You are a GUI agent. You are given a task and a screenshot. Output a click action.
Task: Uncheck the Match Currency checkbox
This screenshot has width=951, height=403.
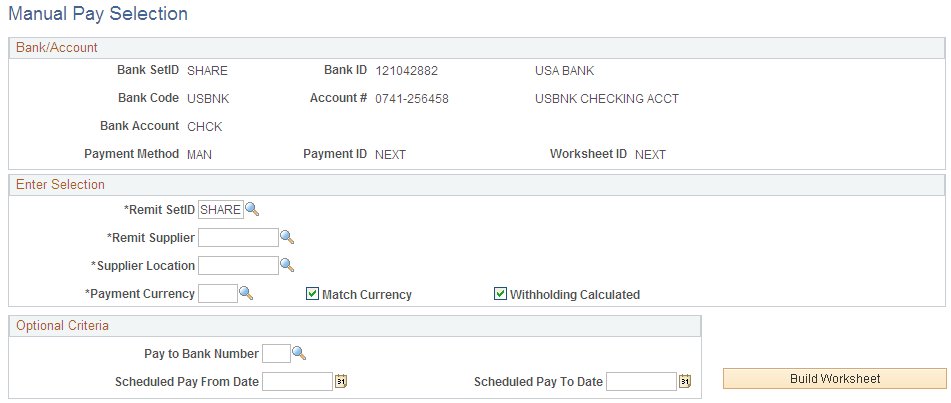coord(312,294)
